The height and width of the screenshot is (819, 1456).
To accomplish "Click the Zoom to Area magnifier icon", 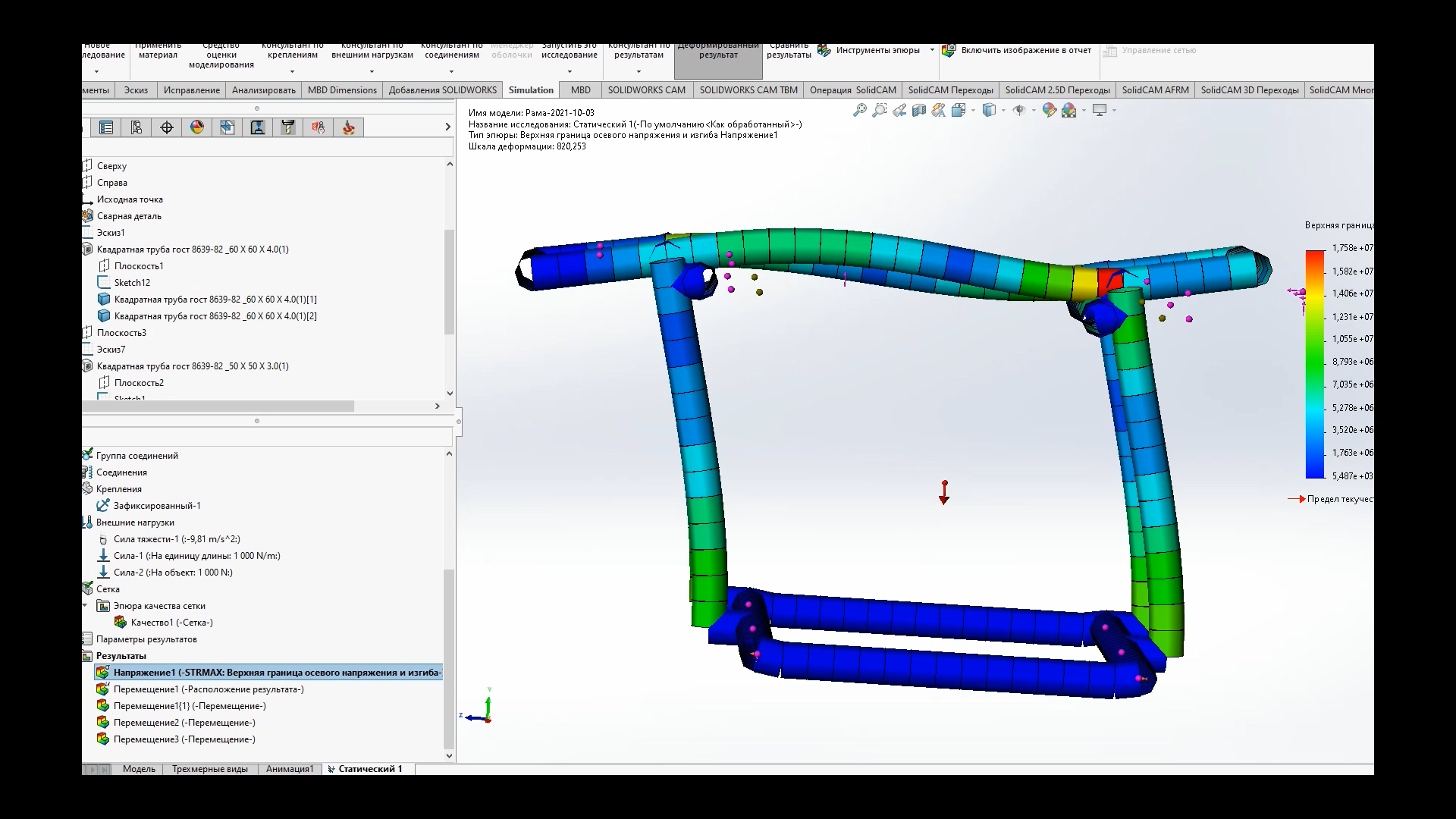I will [x=879, y=111].
